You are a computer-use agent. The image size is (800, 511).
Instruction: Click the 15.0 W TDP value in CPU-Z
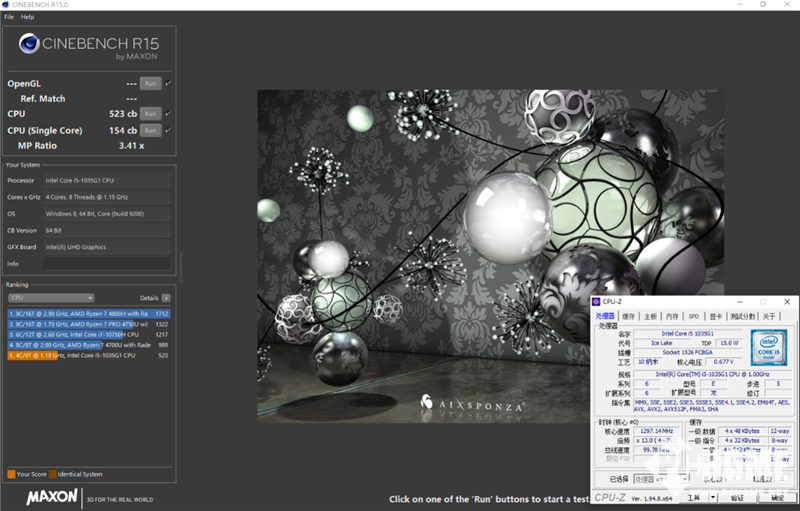729,343
